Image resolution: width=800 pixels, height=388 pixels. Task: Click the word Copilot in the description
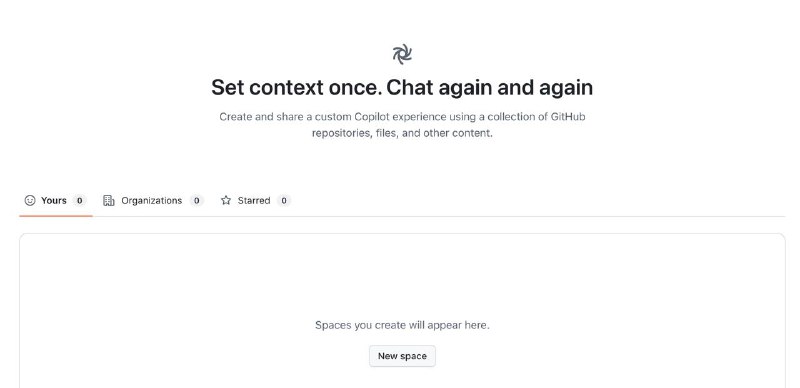coord(373,116)
